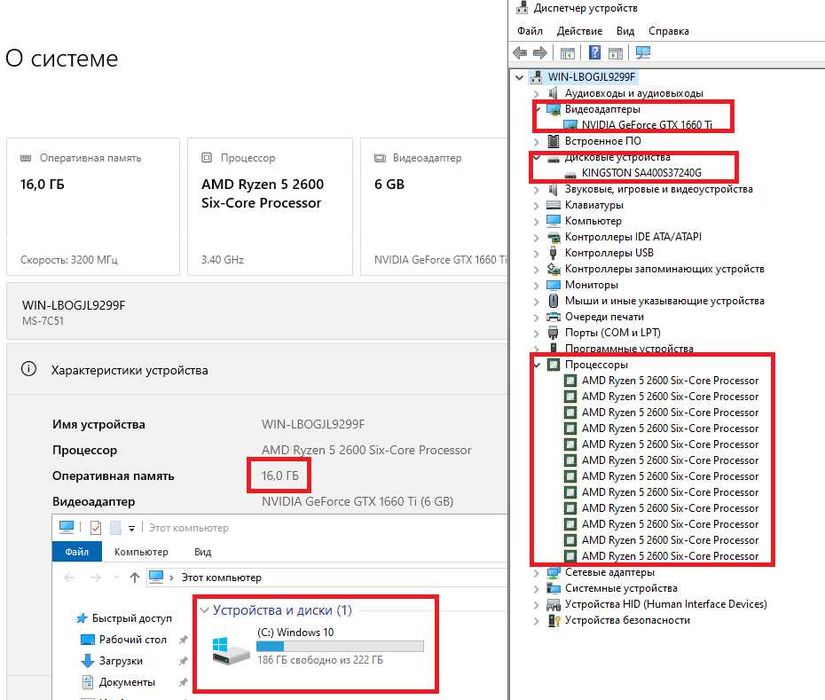Open the Файл menu in Device Manager
The height and width of the screenshot is (700, 825).
click(x=530, y=31)
